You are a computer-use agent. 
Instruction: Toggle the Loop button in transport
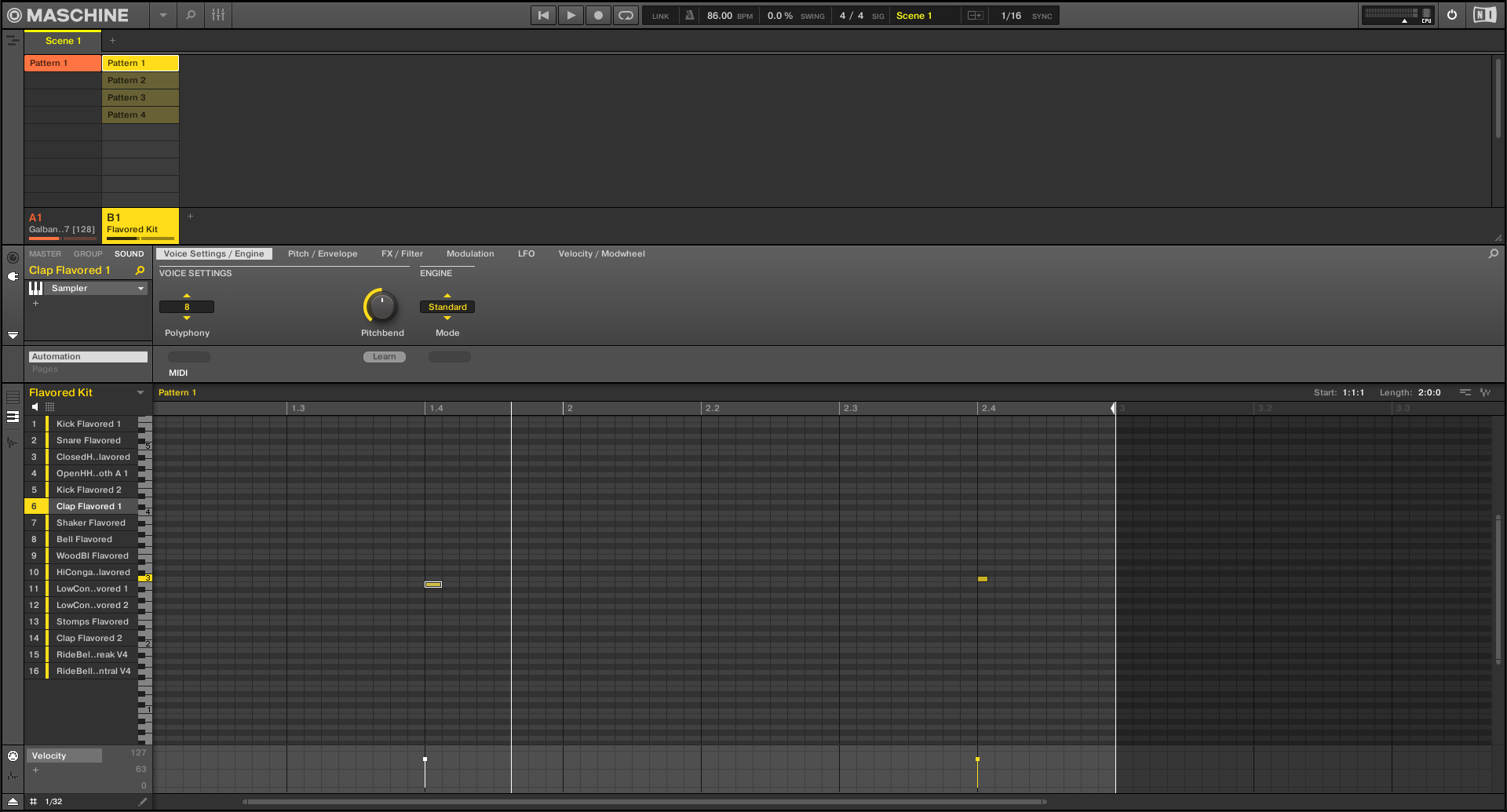point(626,16)
